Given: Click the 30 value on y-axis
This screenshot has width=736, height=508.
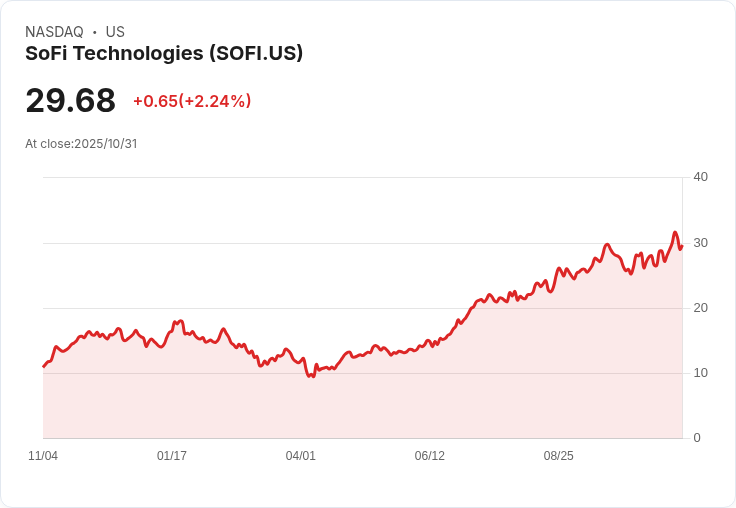Looking at the screenshot, I should click(700, 243).
